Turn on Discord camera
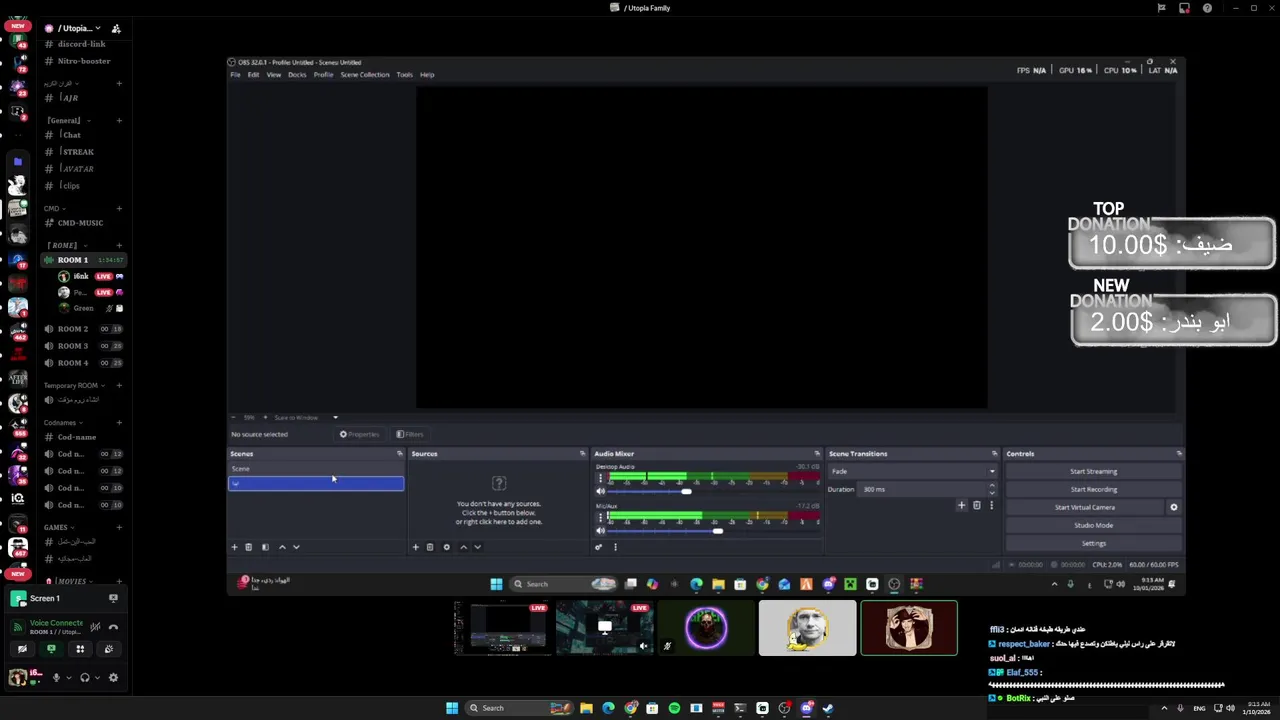1280x720 pixels. coord(22,649)
